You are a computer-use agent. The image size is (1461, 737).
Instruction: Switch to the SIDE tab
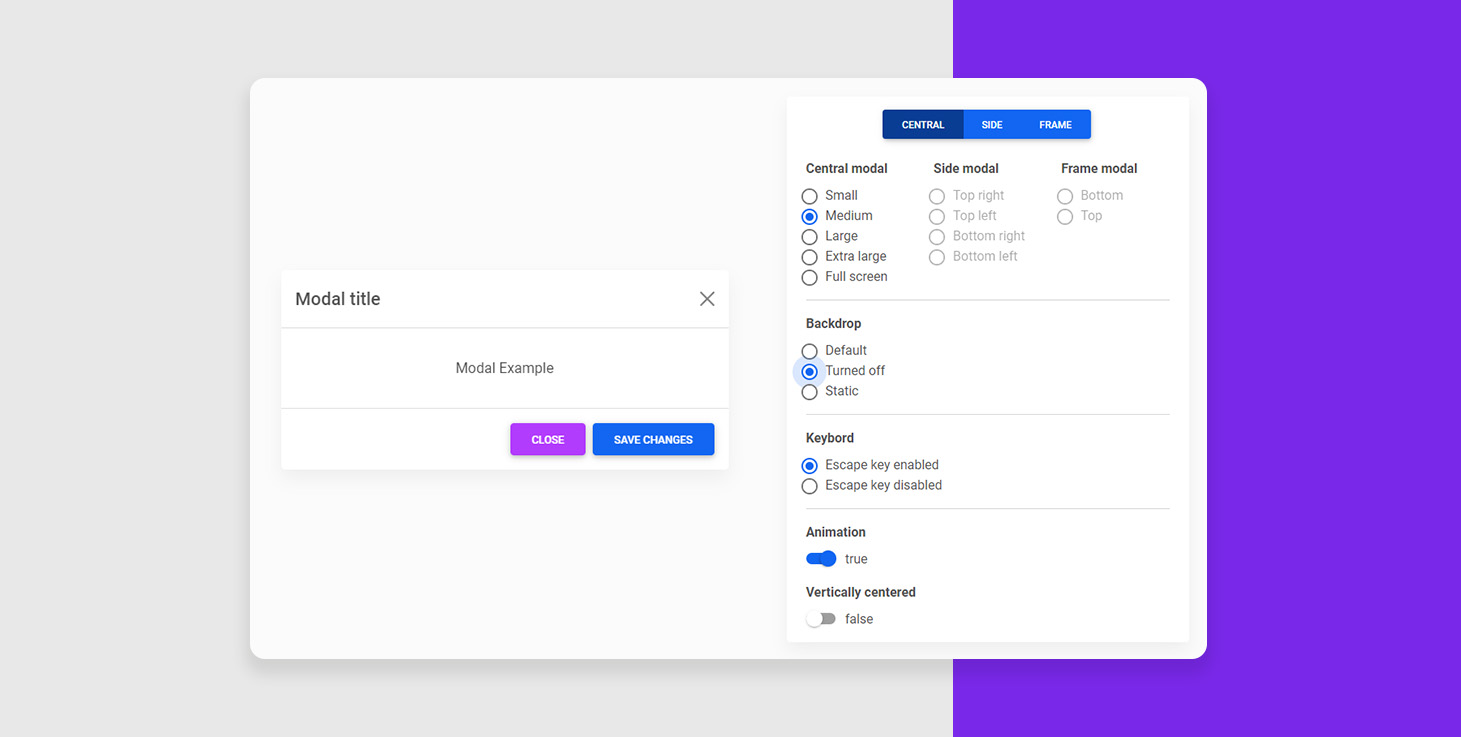pos(992,125)
